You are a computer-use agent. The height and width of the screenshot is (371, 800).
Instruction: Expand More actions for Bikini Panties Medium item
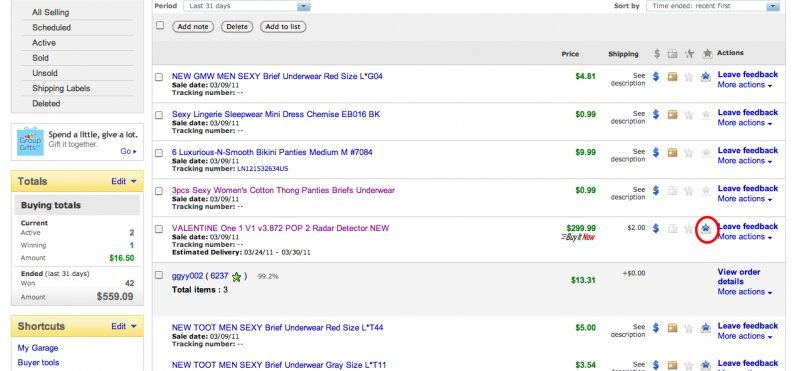745,161
